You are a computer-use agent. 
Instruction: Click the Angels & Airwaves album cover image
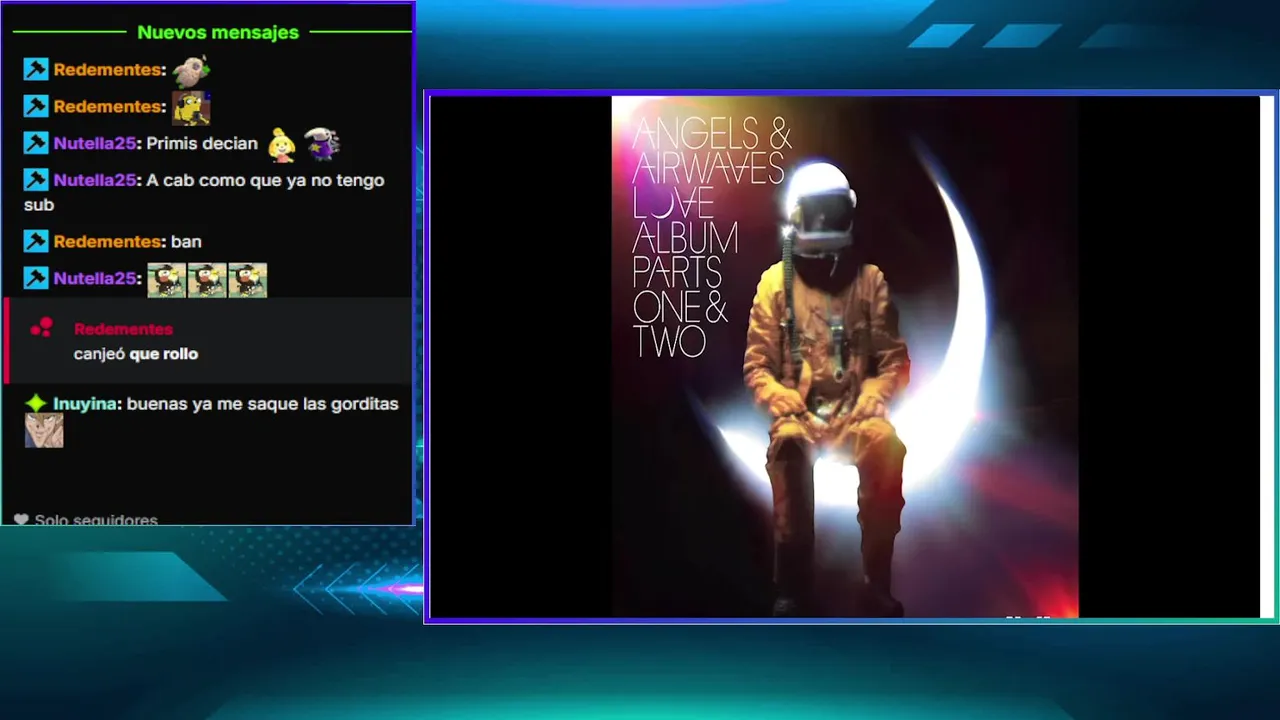click(x=845, y=357)
